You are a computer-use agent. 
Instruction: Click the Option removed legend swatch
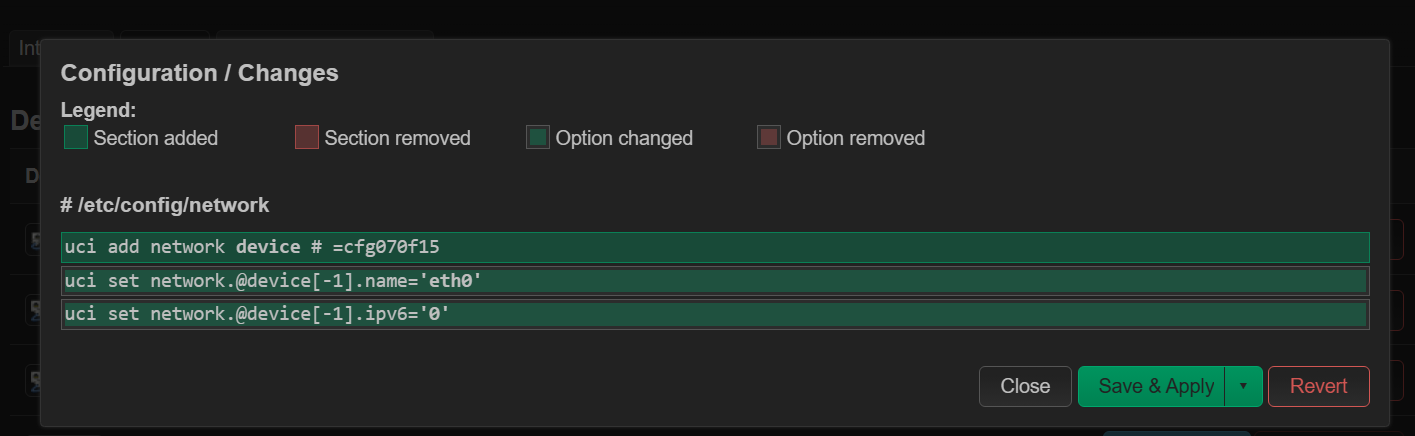(x=769, y=138)
